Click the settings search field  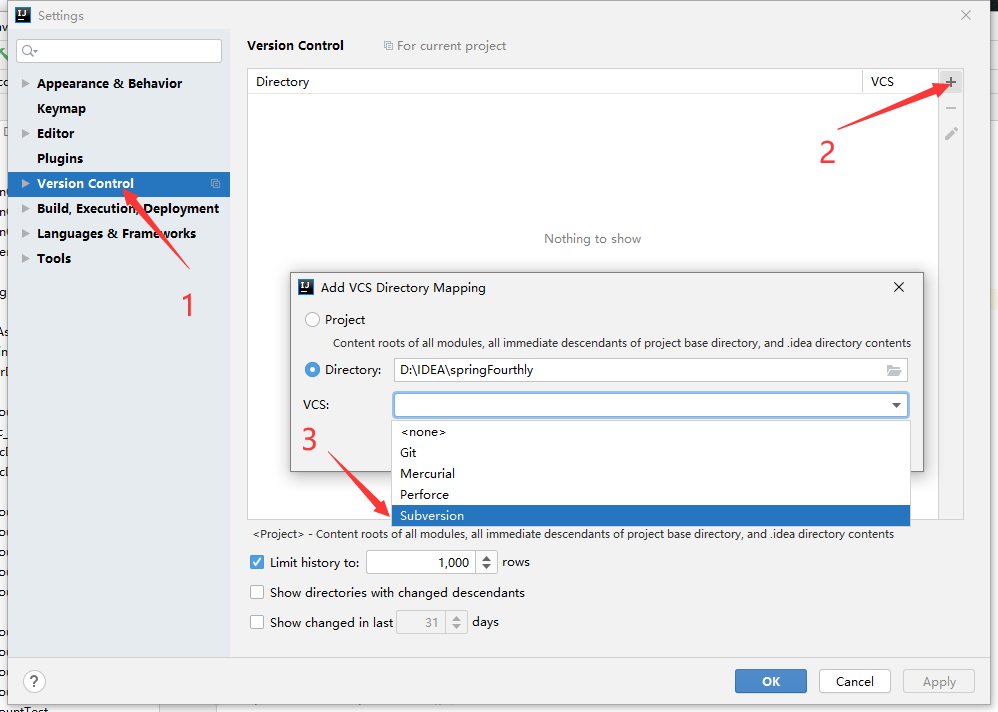[119, 51]
